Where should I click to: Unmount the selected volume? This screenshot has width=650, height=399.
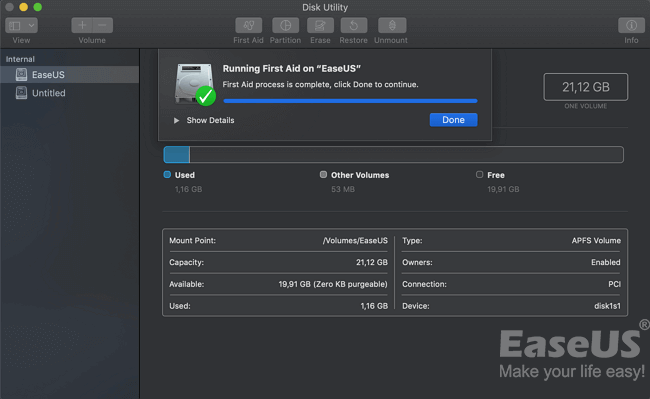pos(392,26)
